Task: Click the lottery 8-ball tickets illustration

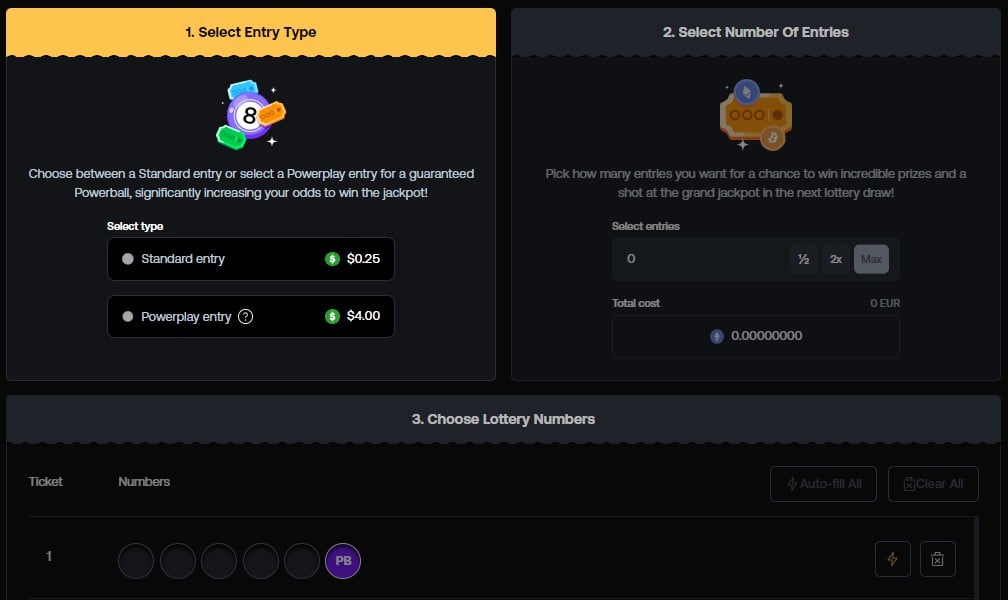Action: (251, 115)
